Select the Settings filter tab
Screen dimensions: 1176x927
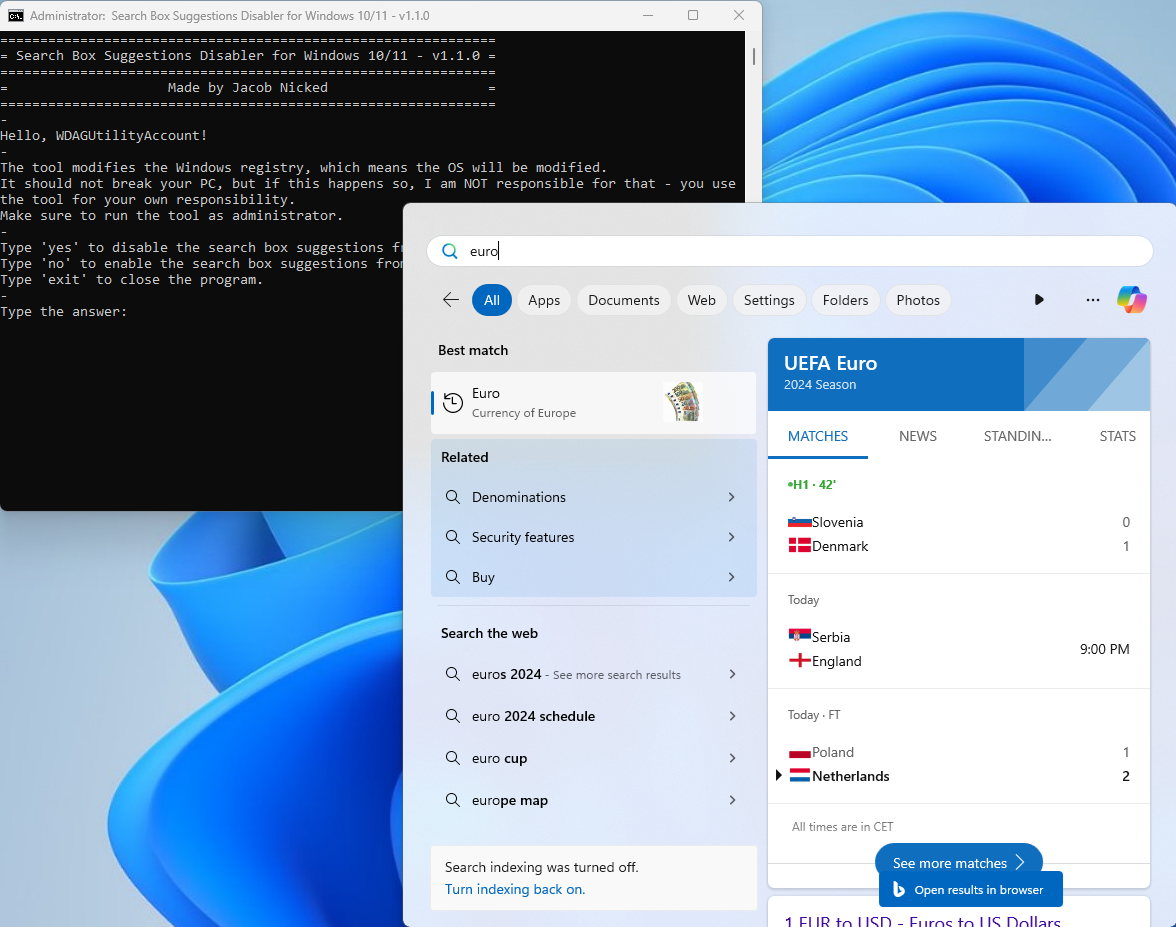[769, 300]
